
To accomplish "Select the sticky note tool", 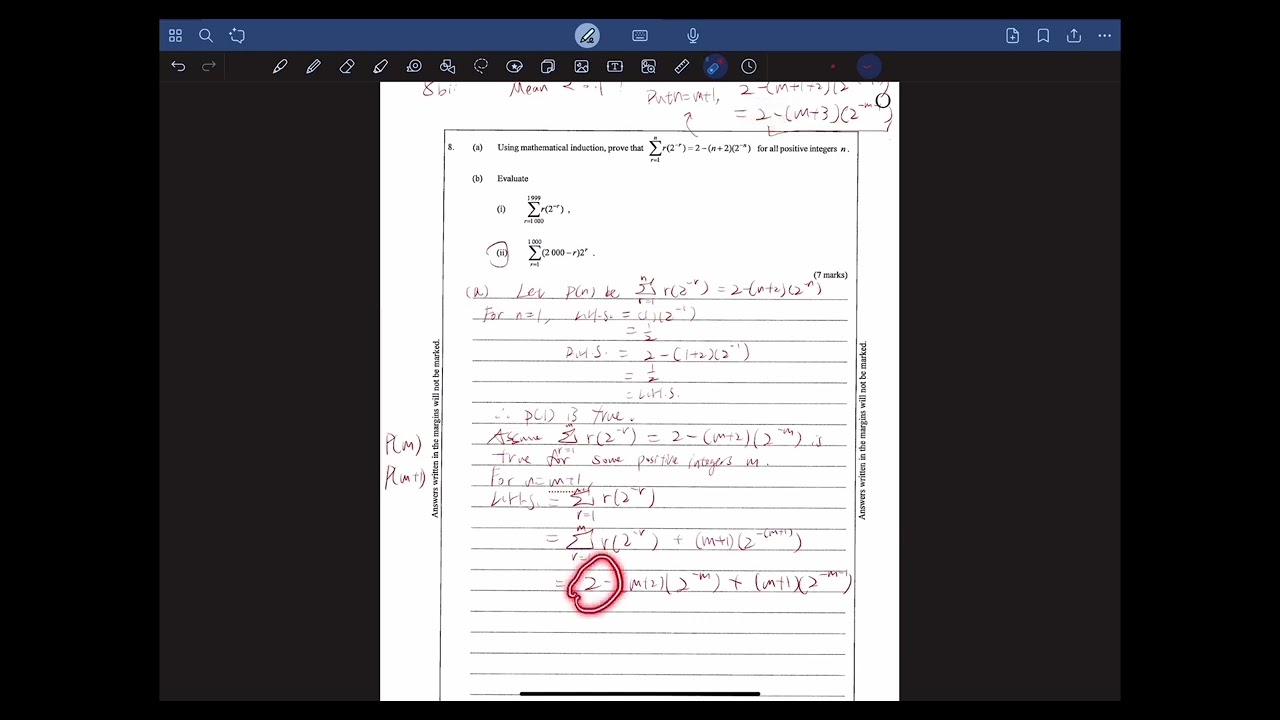I will (548, 66).
